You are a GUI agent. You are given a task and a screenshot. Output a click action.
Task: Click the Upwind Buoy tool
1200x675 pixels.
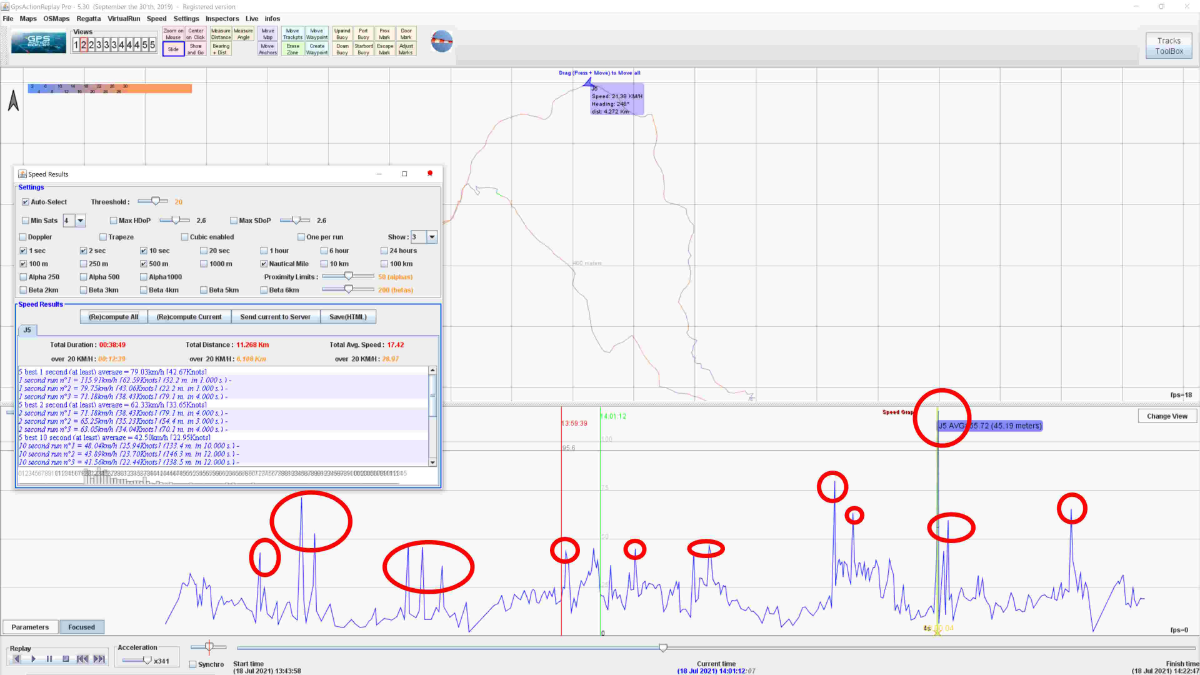(342, 35)
